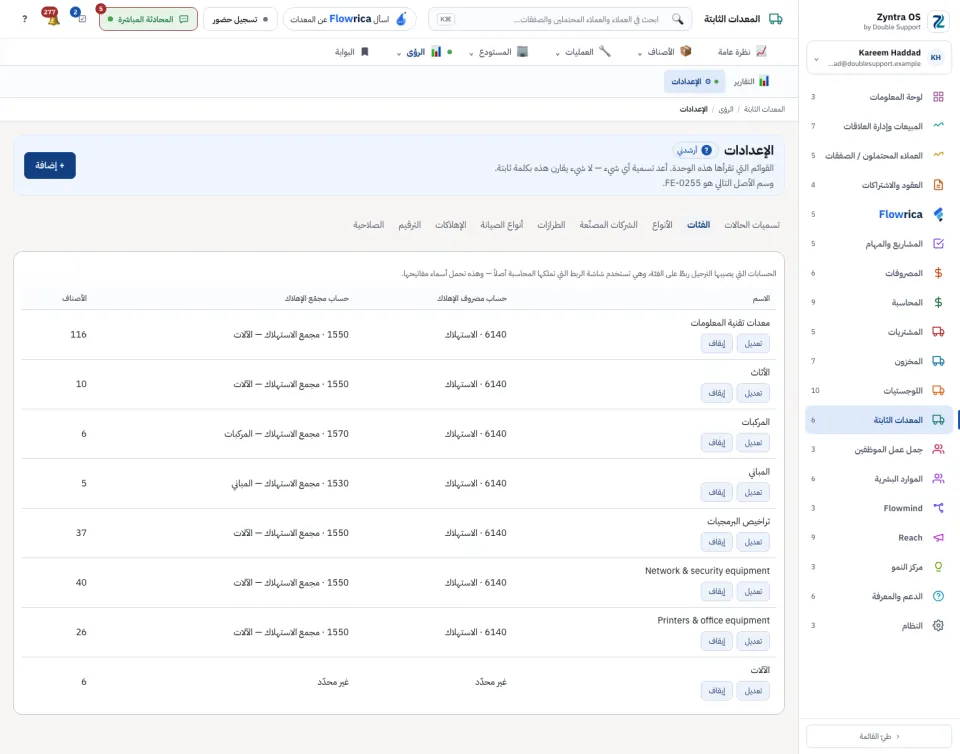Click the جمل عمل الموظفين people icon
This screenshot has width=960, height=754.
(938, 449)
